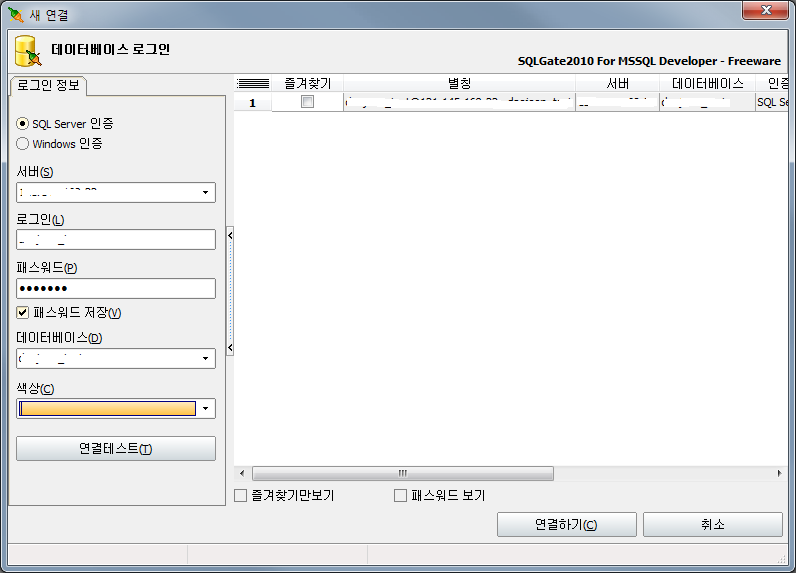Check the 즐겨찾기 box in row 1
This screenshot has height=573, width=796.
tap(307, 102)
